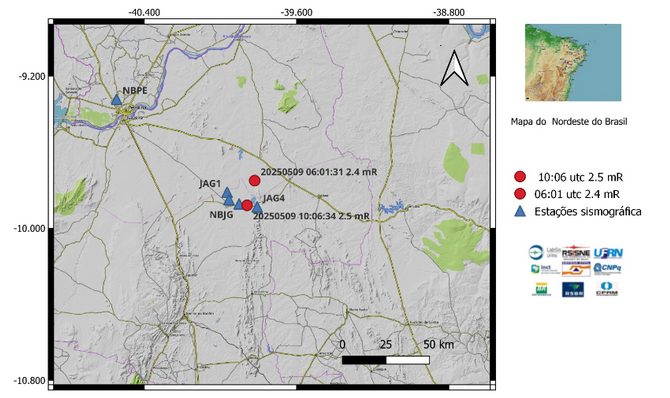The image size is (670, 398).
Task: Click the RSBR logo
Action: click(x=573, y=289)
